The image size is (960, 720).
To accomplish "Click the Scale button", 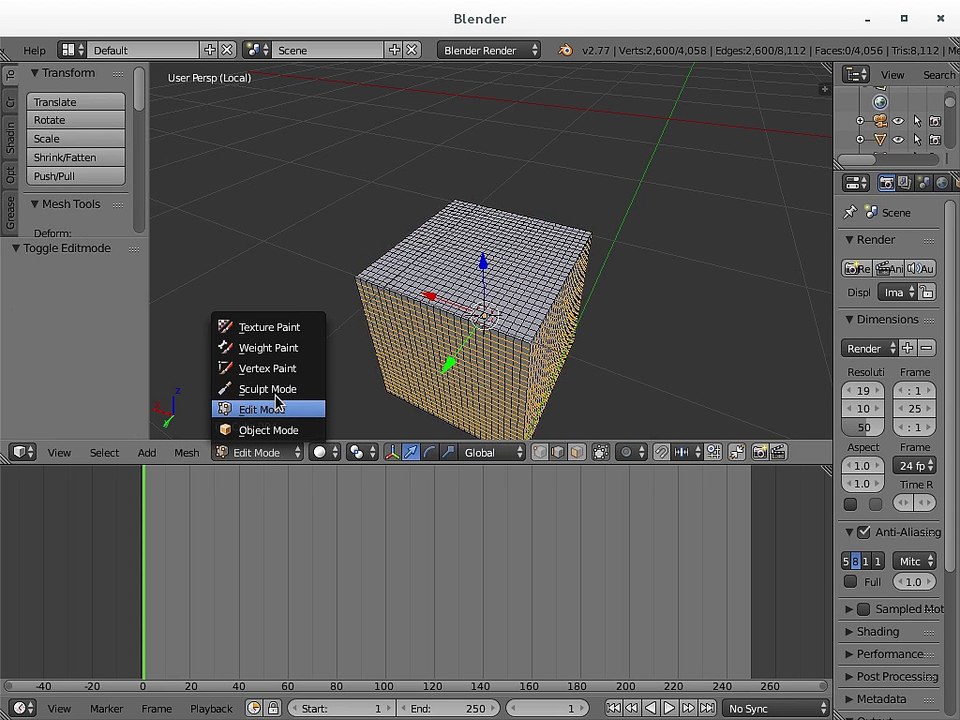I will point(76,138).
